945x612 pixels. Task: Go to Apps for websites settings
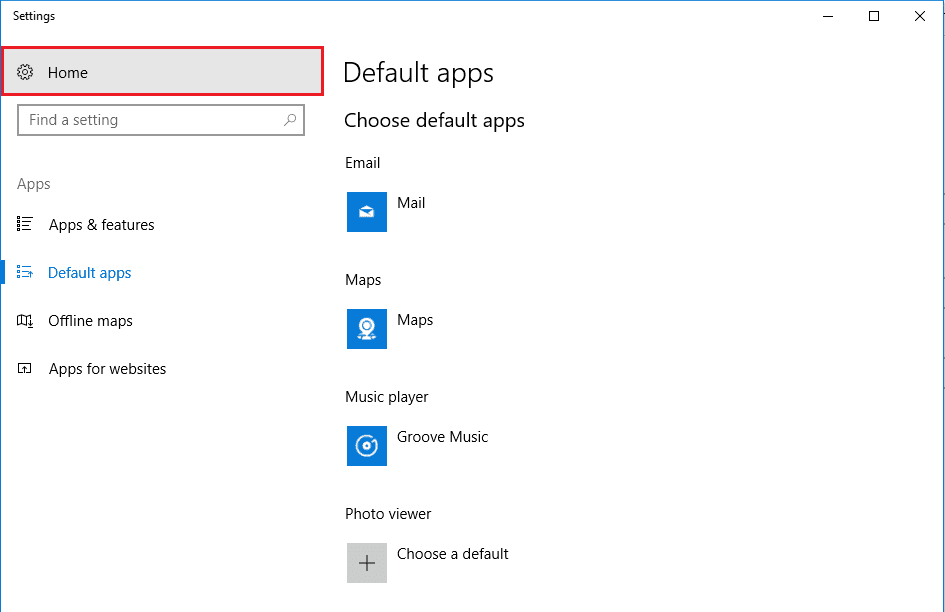pos(108,369)
